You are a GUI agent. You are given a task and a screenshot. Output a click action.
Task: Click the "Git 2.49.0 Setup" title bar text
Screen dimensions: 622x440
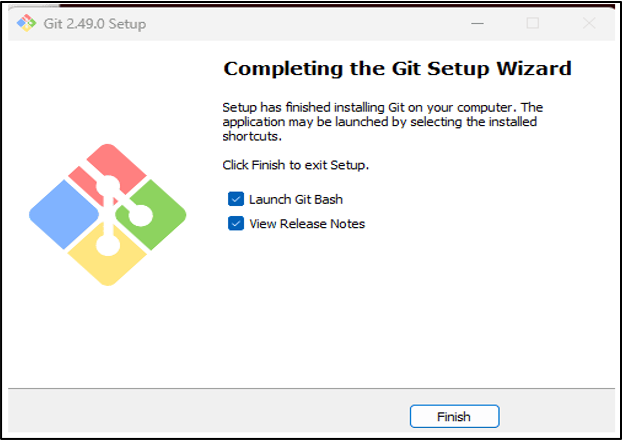pos(95,23)
